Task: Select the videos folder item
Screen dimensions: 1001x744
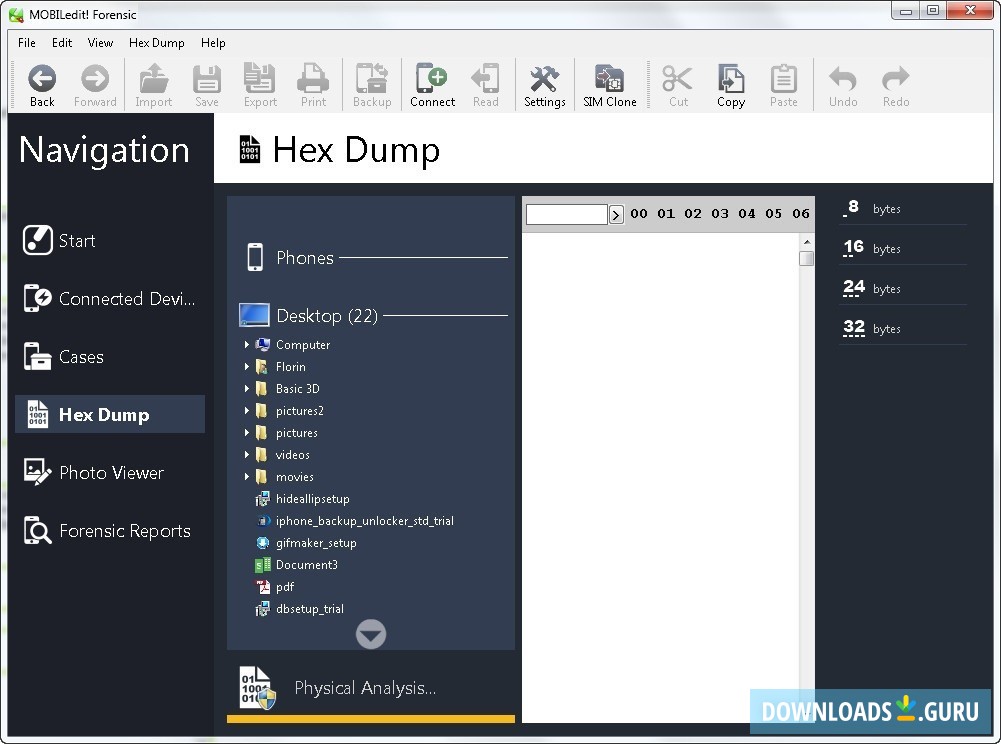Action: pos(283,455)
